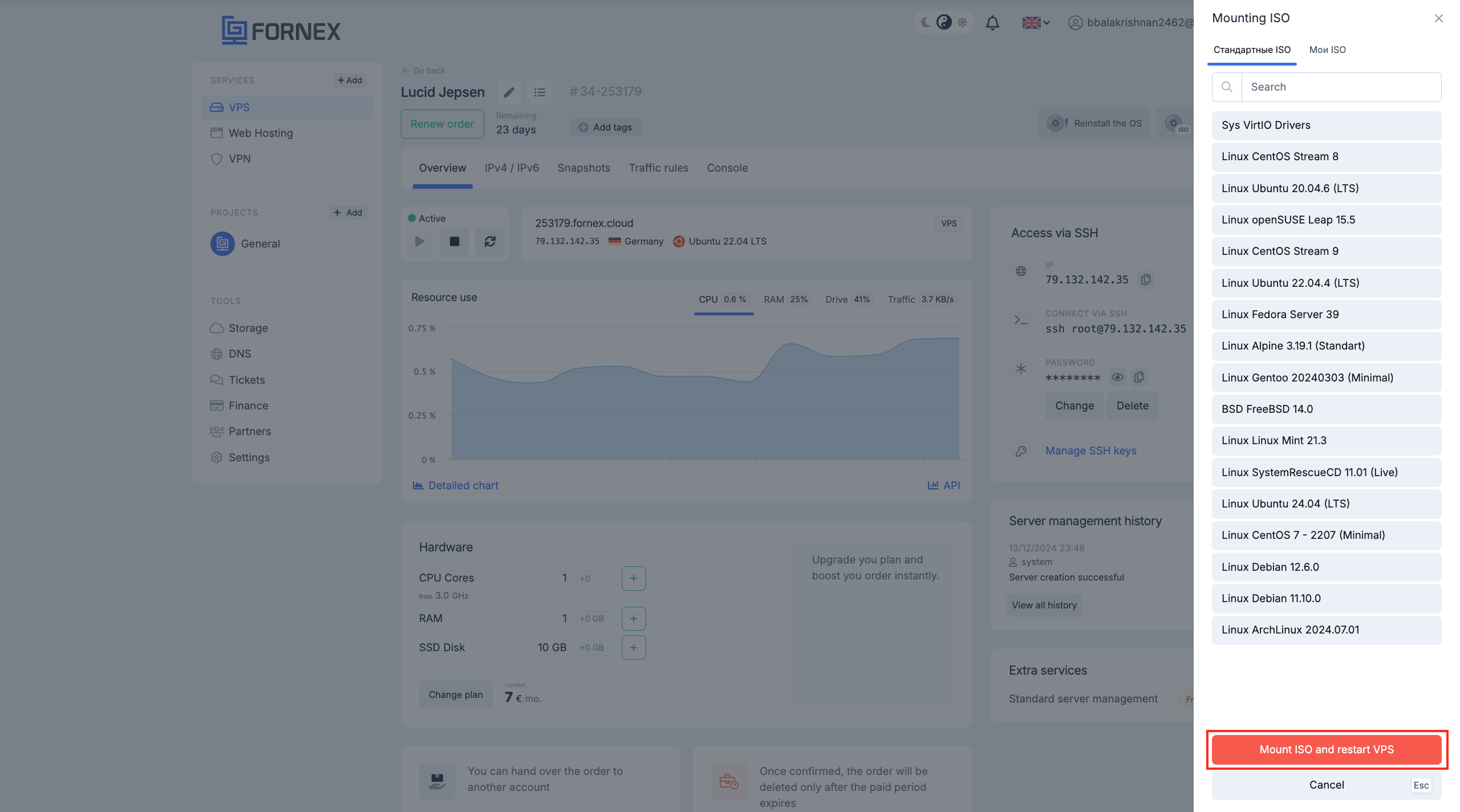Select Linux Debian 11.10.0
Viewport: 1460px width, 812px height.
point(1327,599)
